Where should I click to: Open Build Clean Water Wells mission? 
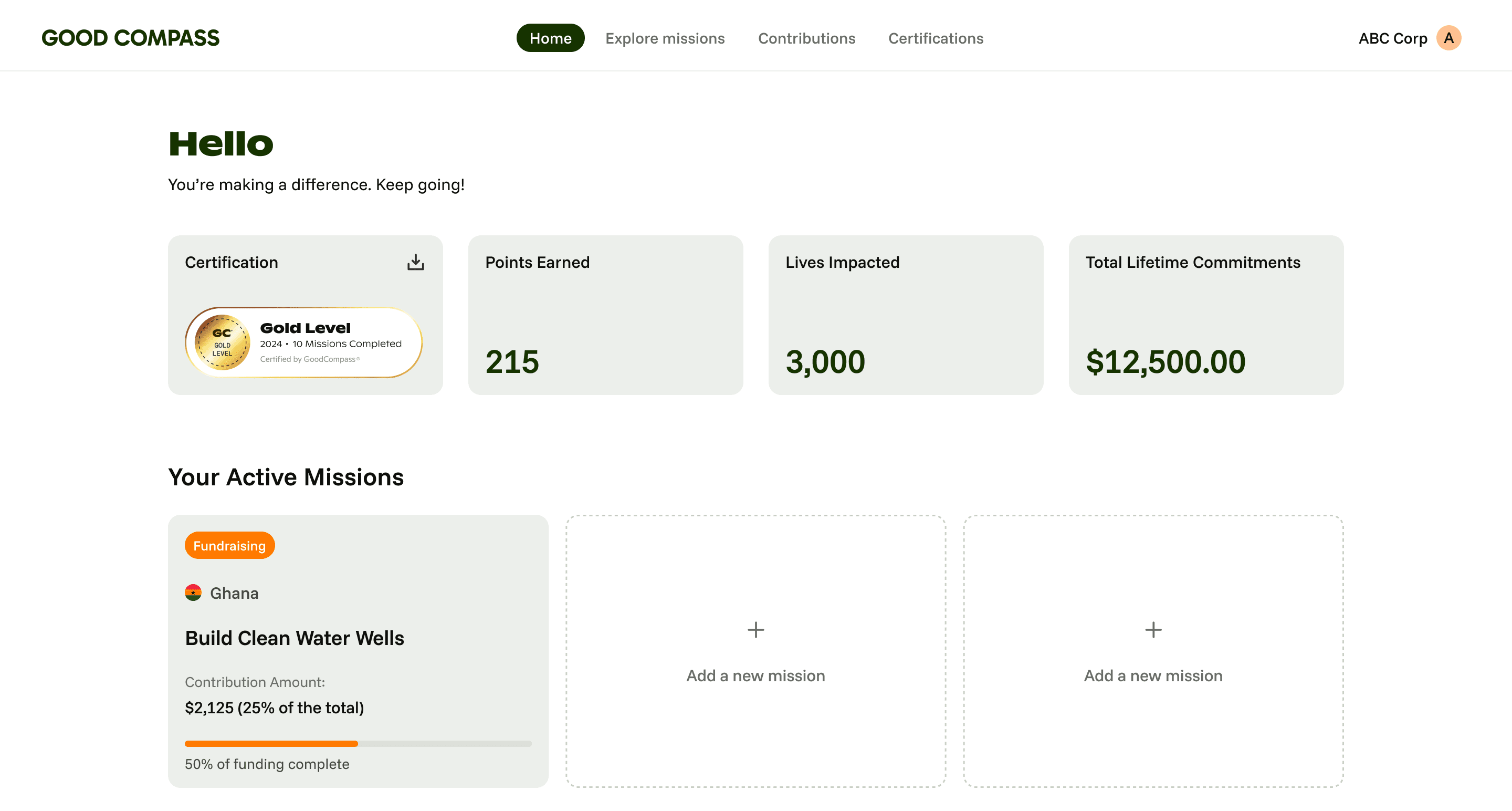(295, 638)
